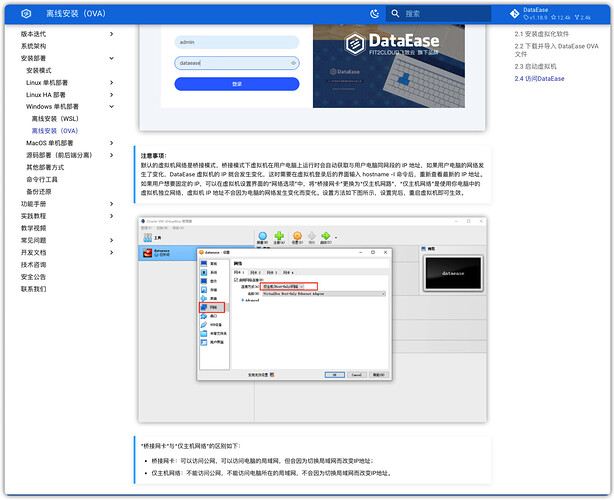Open 安全公告 sidebar page
This screenshot has height=500, width=614.
pyautogui.click(x=33, y=277)
